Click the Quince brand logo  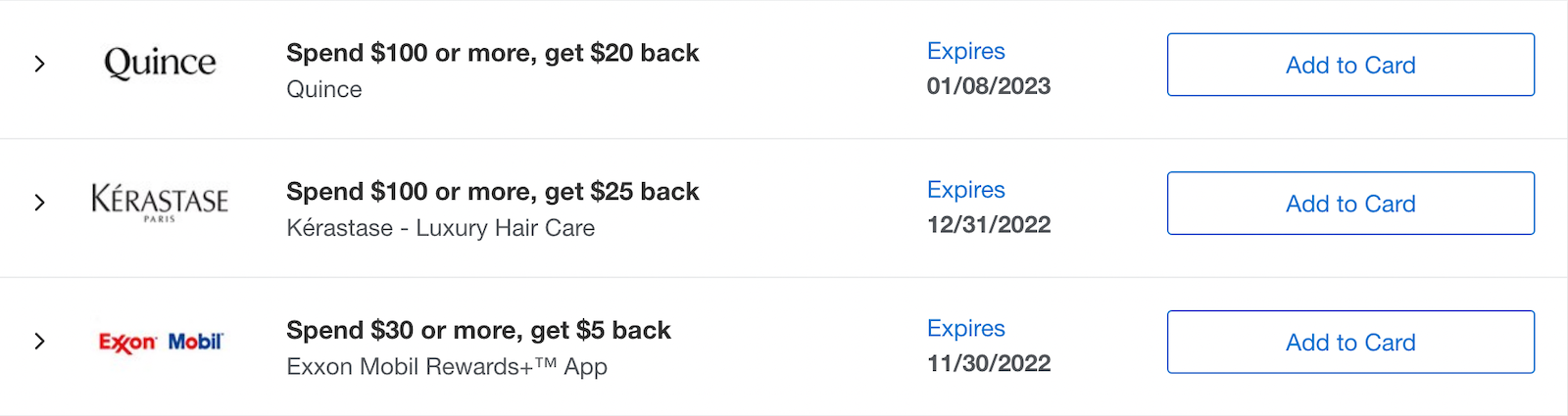point(160,64)
